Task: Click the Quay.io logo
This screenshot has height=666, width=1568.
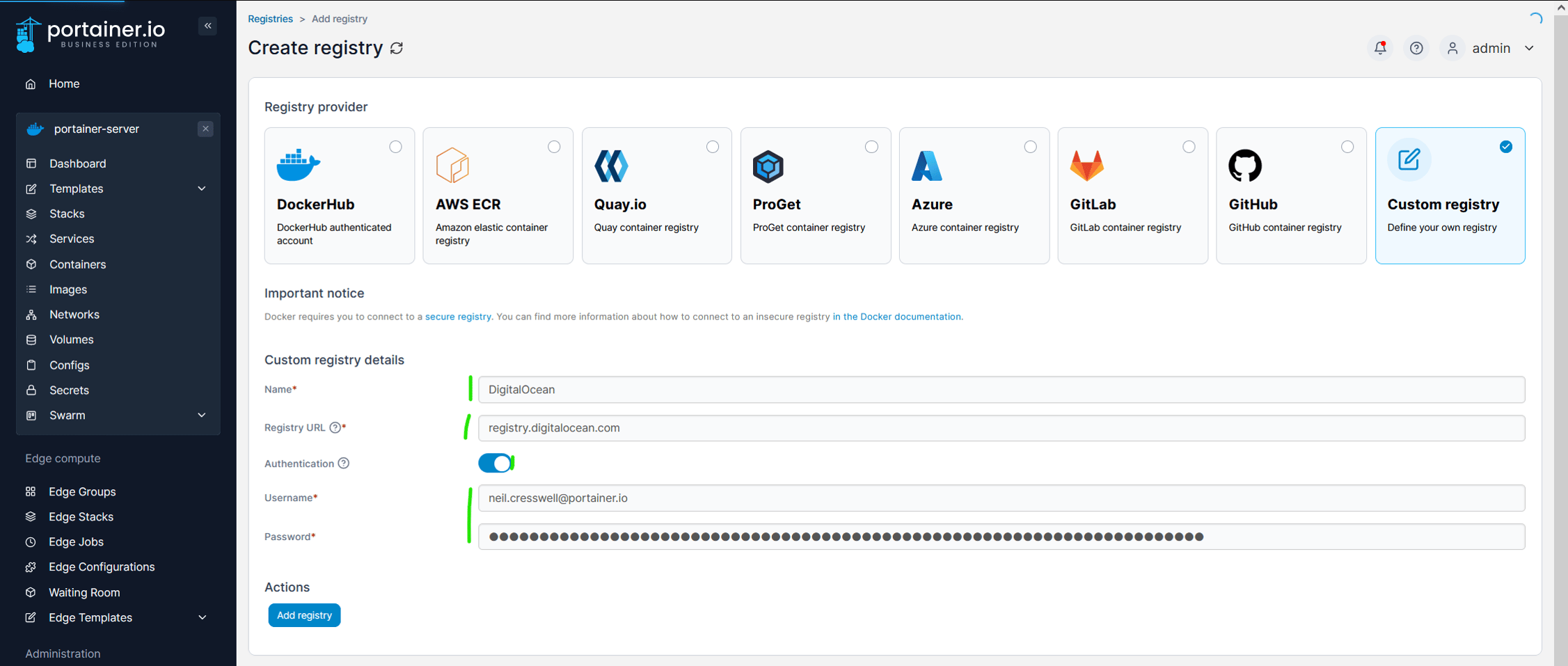Action: point(611,166)
